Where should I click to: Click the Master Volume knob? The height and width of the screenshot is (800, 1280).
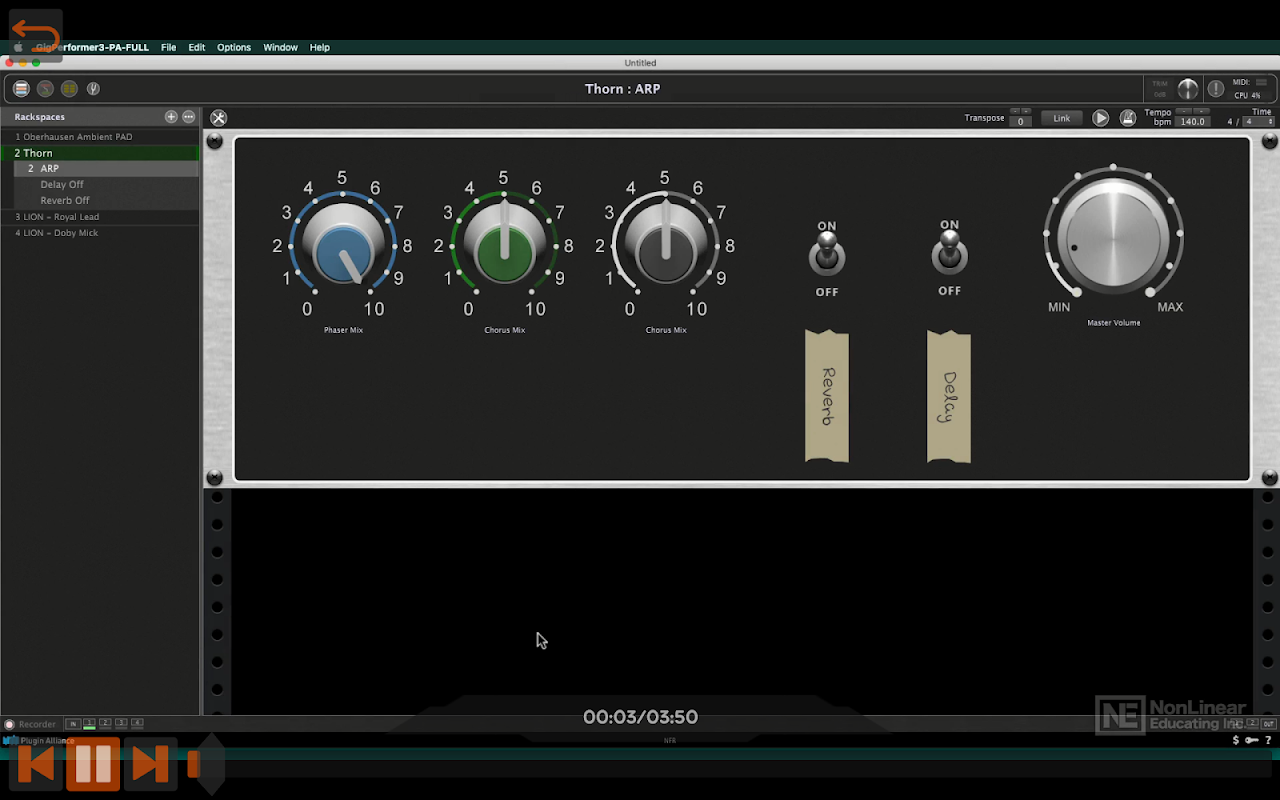click(1113, 237)
